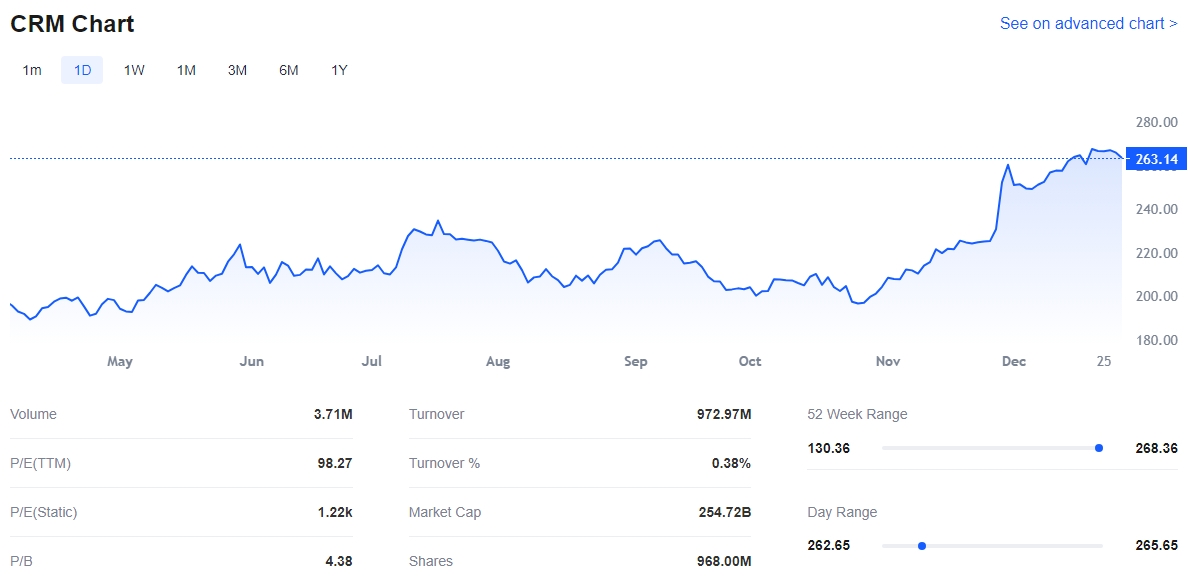Switch chart to 1M interval
This screenshot has height=584, width=1188.
click(186, 70)
